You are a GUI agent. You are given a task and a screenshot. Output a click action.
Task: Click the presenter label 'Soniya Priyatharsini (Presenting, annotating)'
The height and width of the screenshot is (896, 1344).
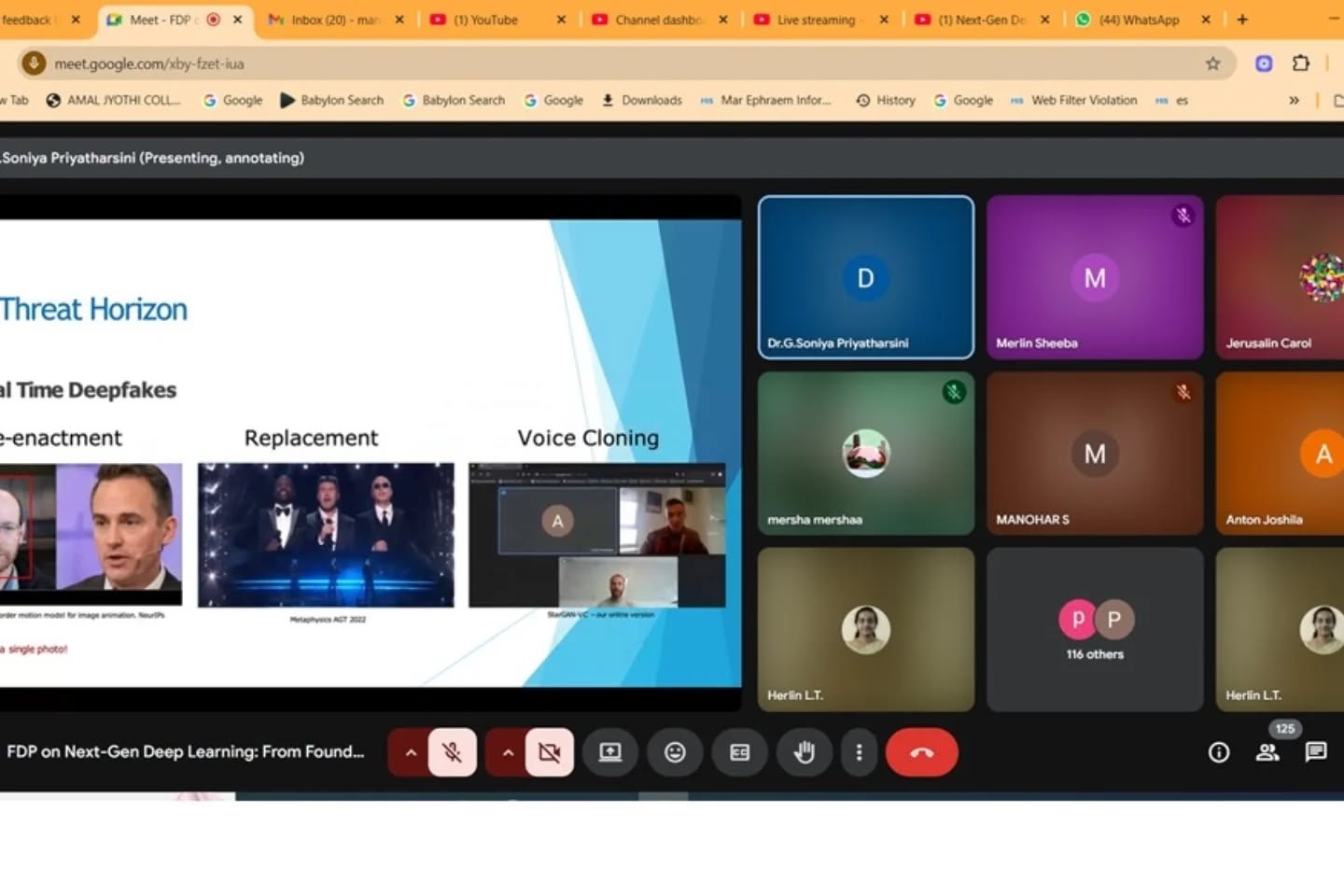153,158
